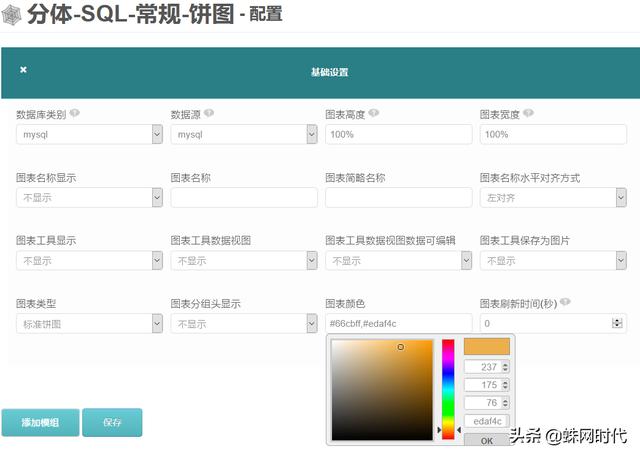Click the 图表颜色 field with #66cbff,#edaf4c
640x457 pixels.
click(x=399, y=324)
